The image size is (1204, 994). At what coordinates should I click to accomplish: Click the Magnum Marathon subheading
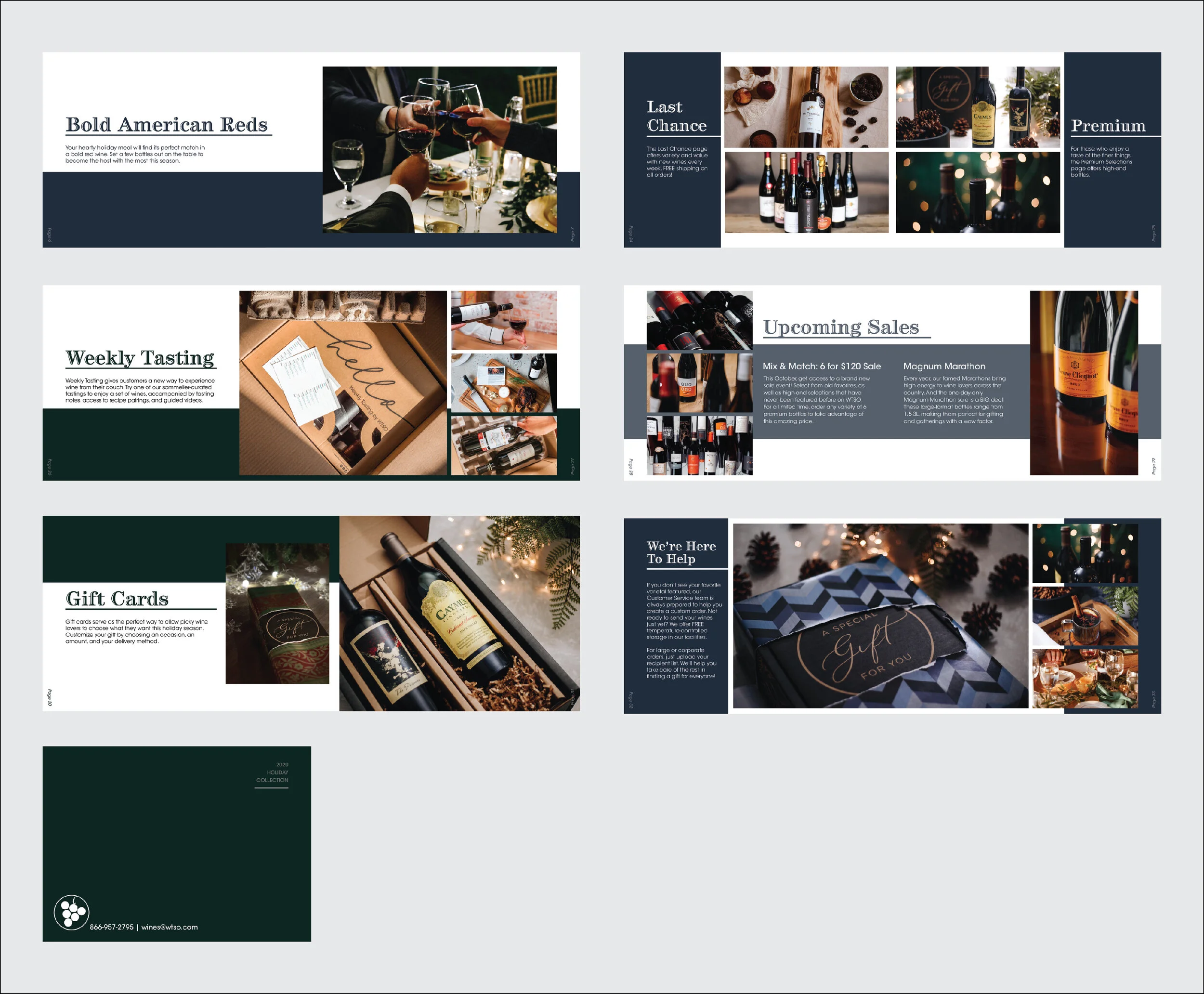coord(944,366)
